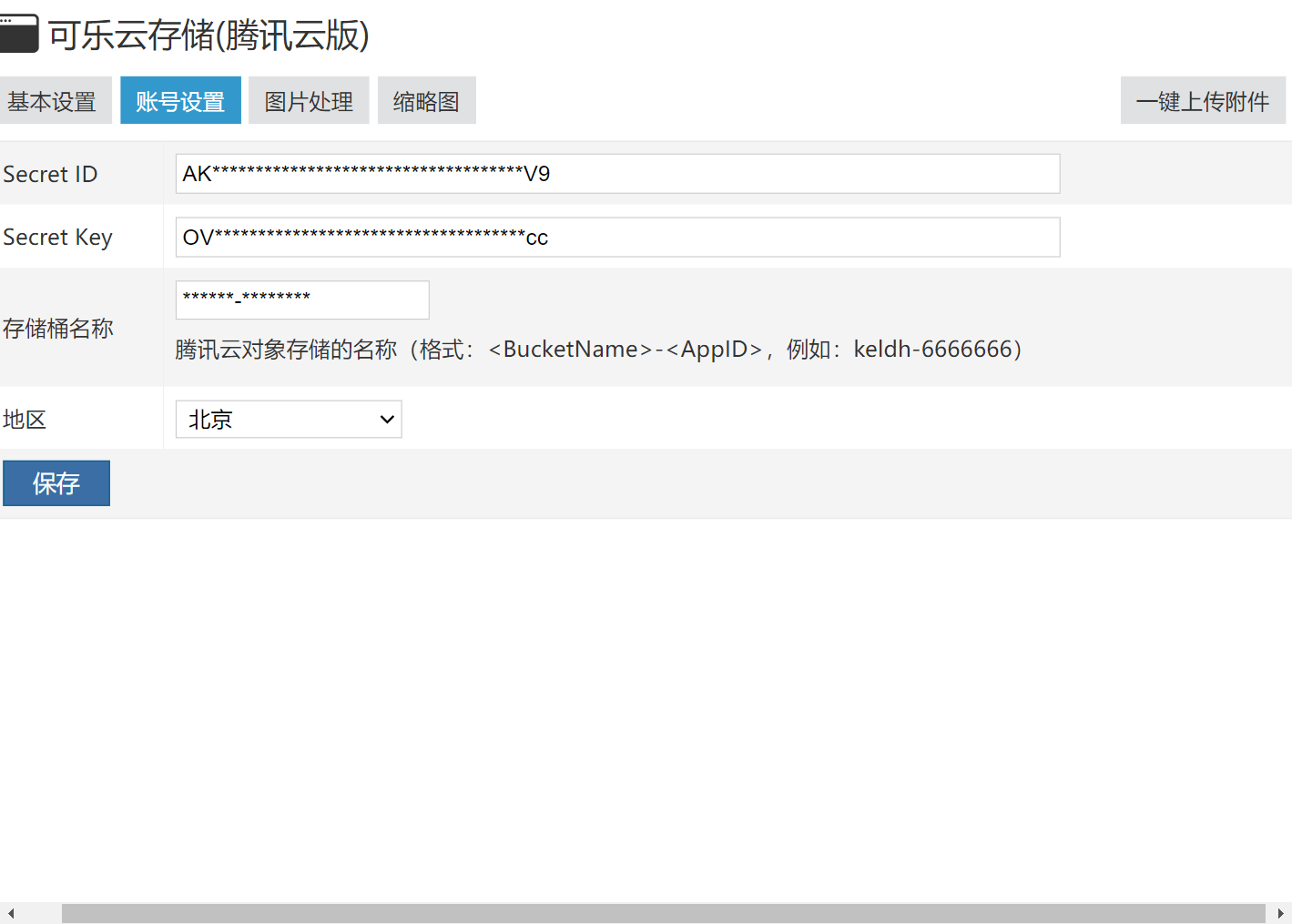Click the 地区 label
This screenshot has height=924, width=1292.
point(25,419)
